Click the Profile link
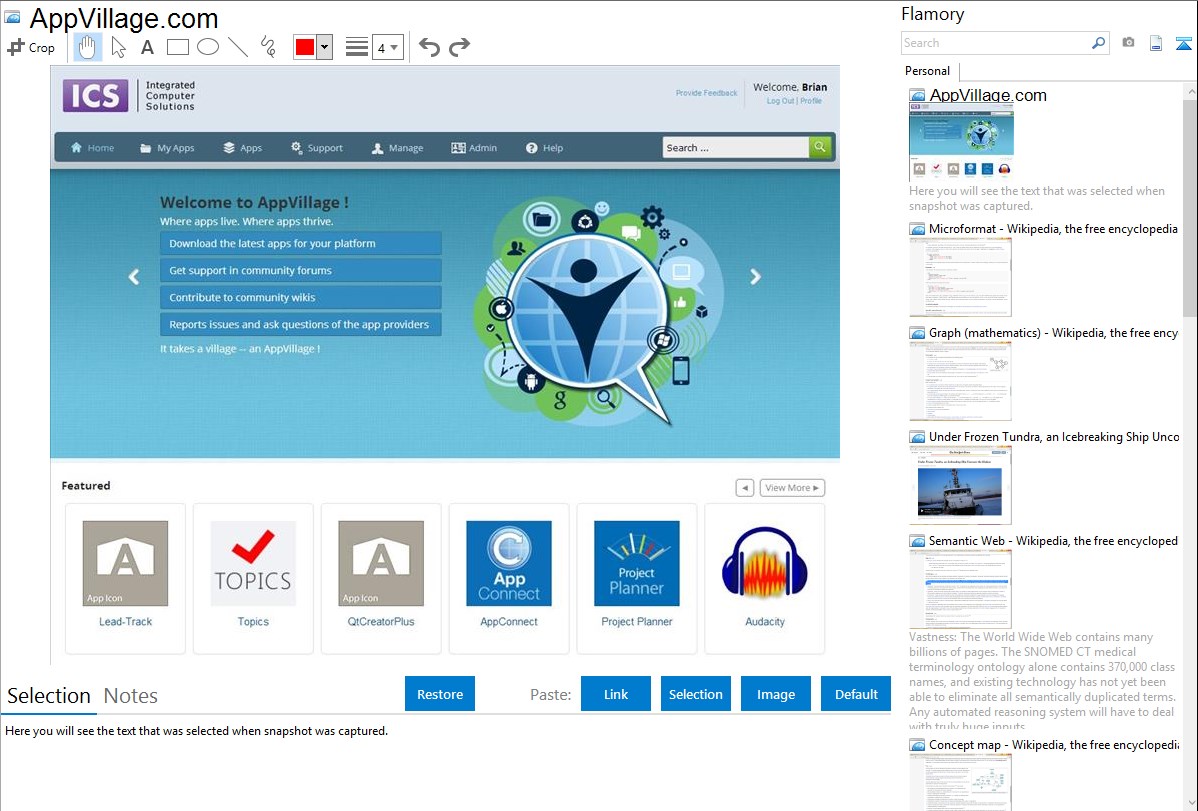This screenshot has width=1198, height=811. pos(811,101)
